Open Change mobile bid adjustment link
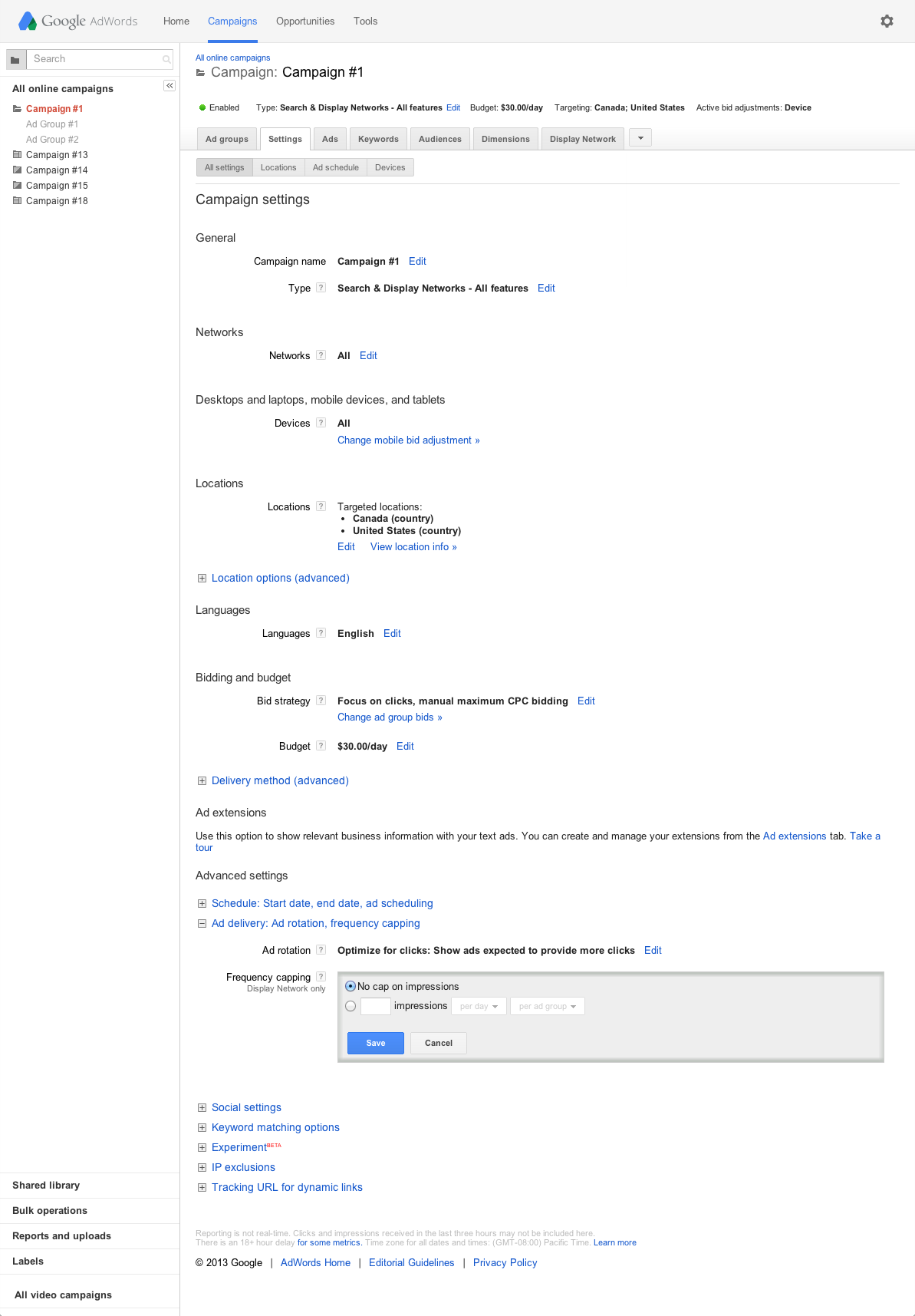The height and width of the screenshot is (1316, 915). 409,440
